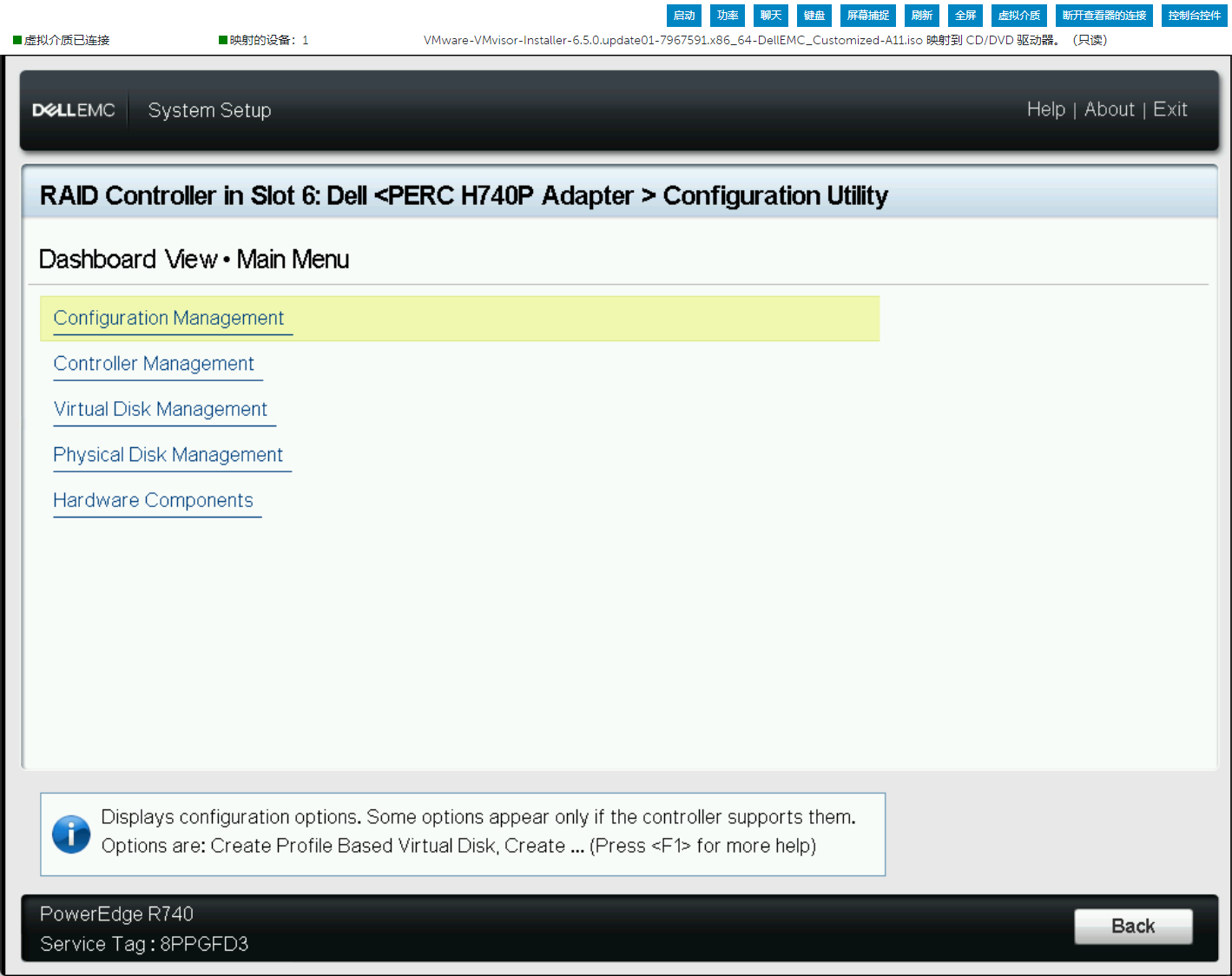Screen dimensions: 1232x976
Task: Click the Back button
Action: (1133, 927)
